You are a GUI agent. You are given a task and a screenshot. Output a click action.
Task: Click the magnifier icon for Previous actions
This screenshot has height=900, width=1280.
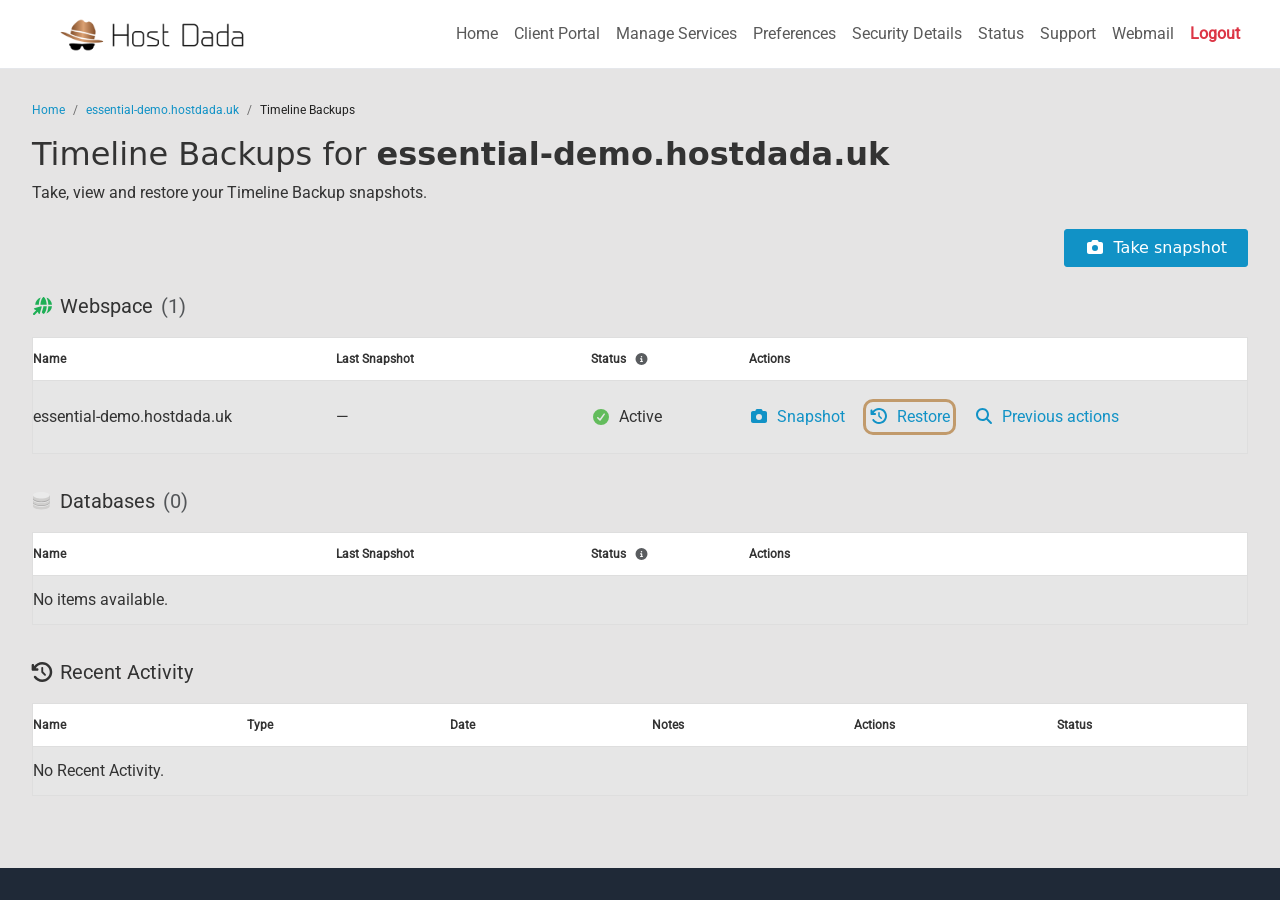(x=984, y=417)
